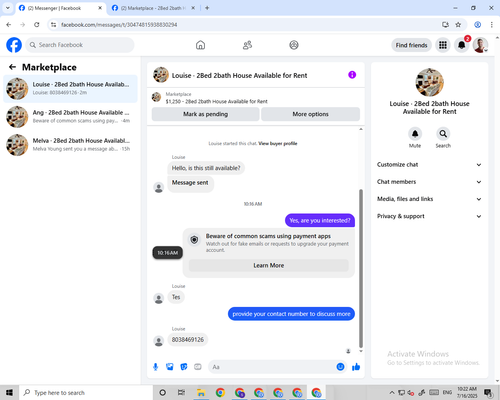Click the More options button
Viewport: 500px width, 400px height.
point(310,114)
